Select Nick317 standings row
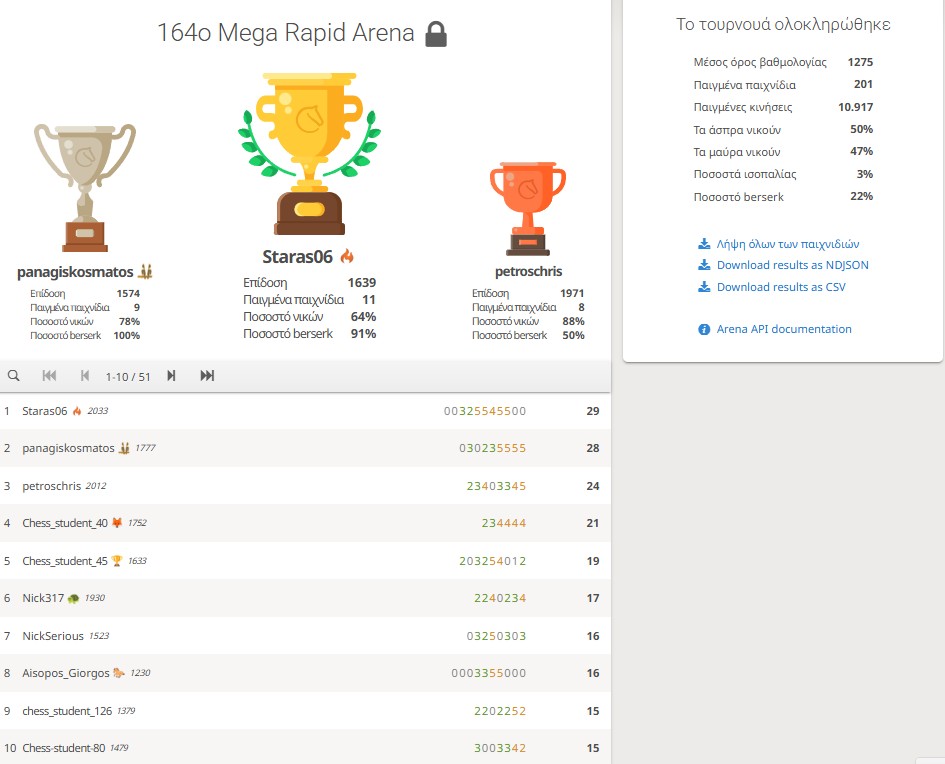The height and width of the screenshot is (764, 945). coord(305,598)
